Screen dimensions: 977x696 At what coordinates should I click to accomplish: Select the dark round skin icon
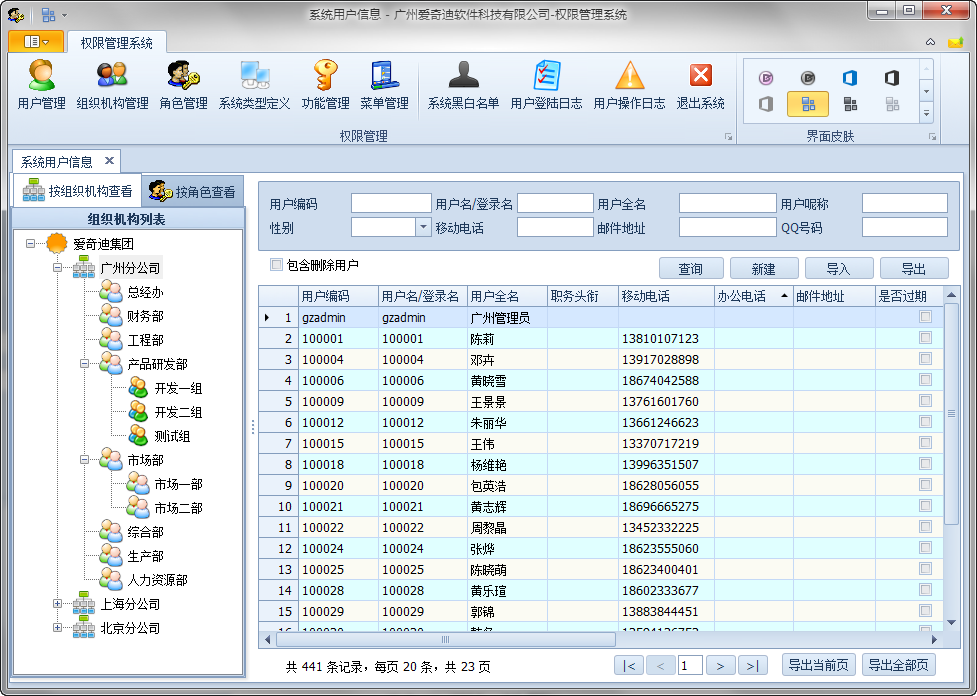click(808, 78)
